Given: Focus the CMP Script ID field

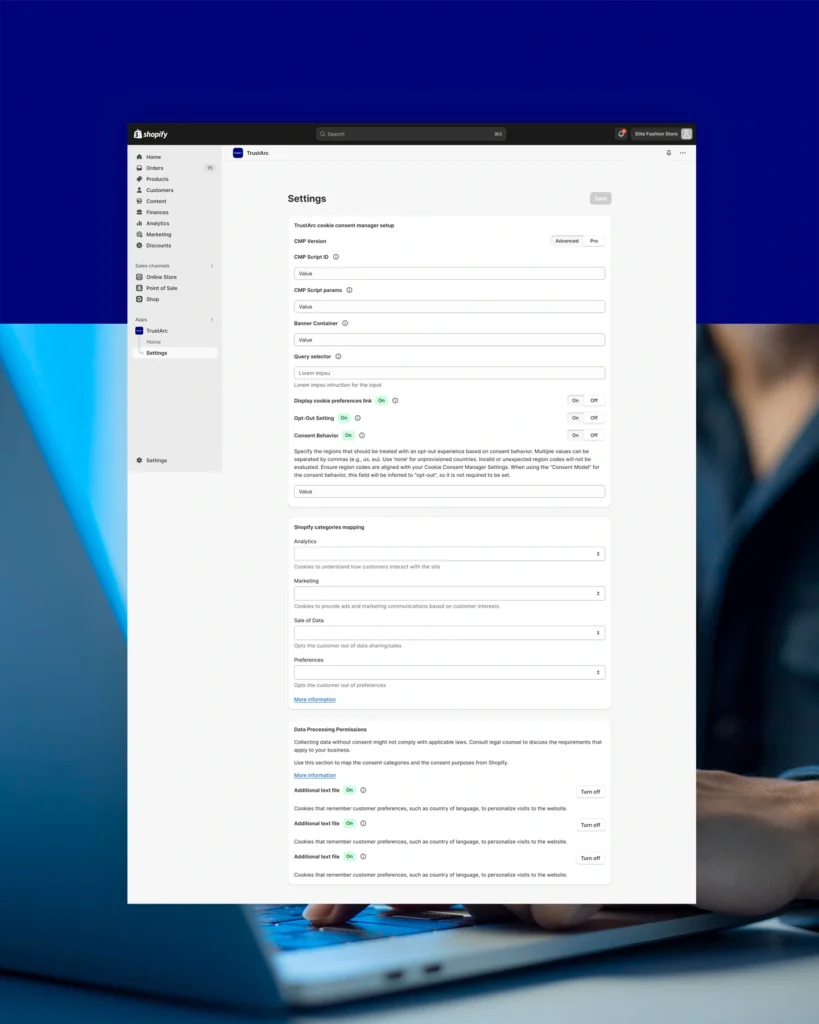Looking at the screenshot, I should [449, 274].
